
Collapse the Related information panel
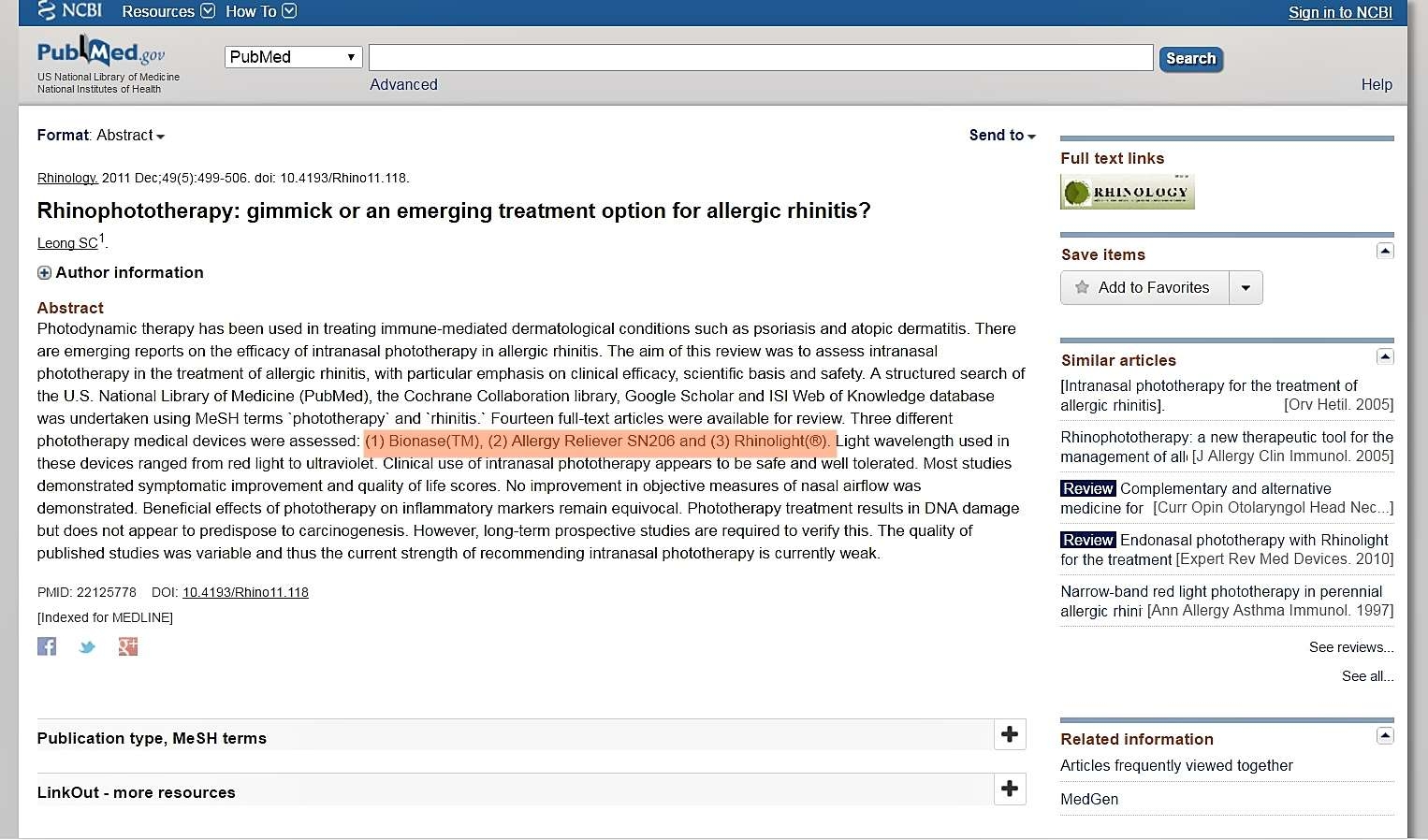click(1385, 735)
